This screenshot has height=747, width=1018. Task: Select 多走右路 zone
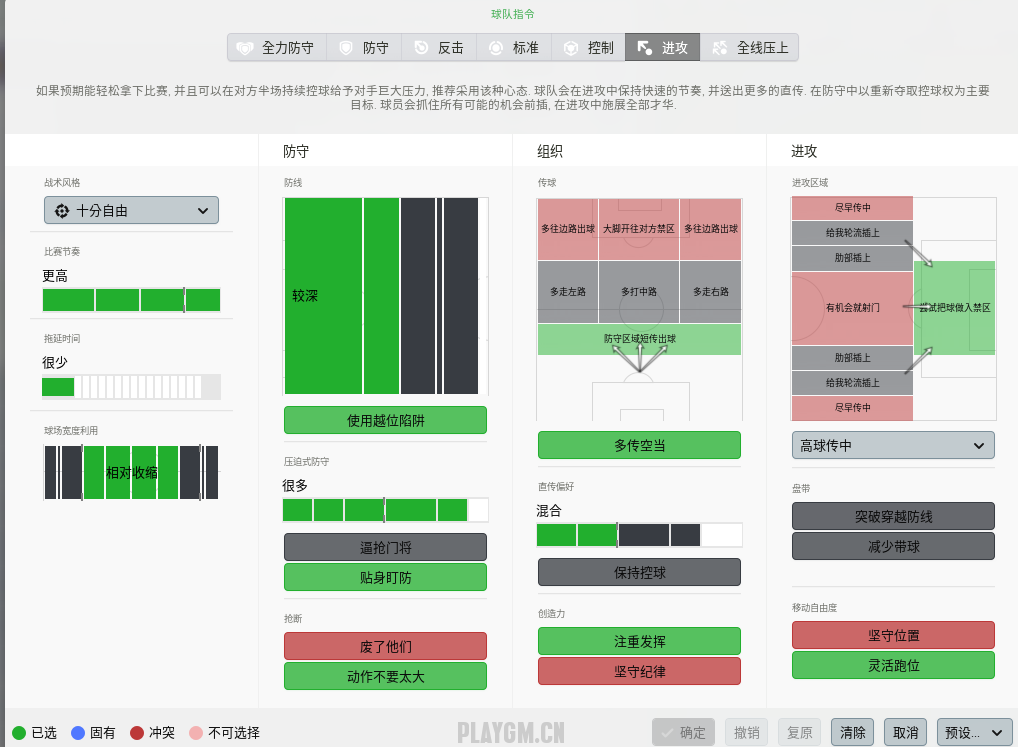711,292
